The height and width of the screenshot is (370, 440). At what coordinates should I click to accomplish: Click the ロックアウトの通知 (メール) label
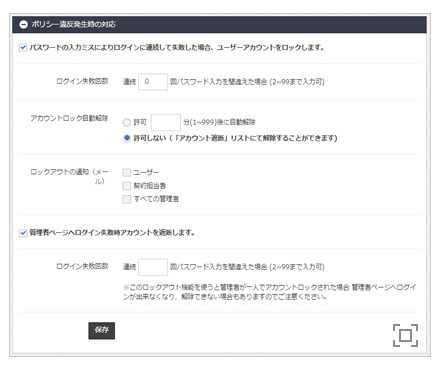69,176
